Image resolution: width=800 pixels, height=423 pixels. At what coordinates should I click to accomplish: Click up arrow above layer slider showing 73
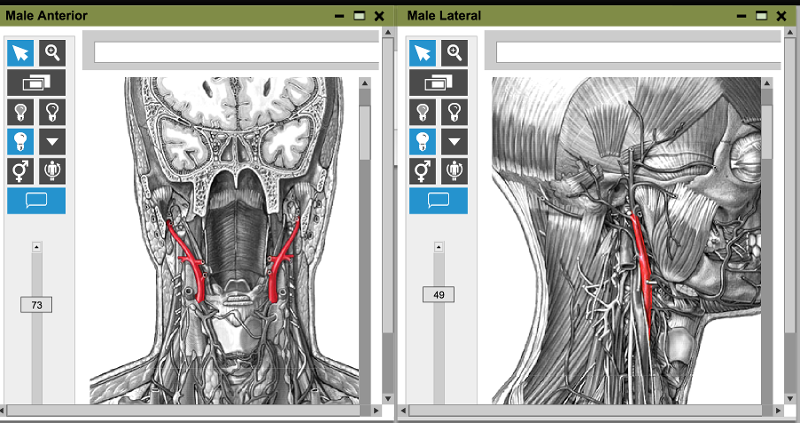(x=37, y=246)
